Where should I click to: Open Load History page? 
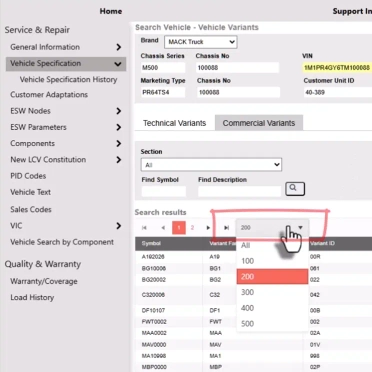coord(32,297)
